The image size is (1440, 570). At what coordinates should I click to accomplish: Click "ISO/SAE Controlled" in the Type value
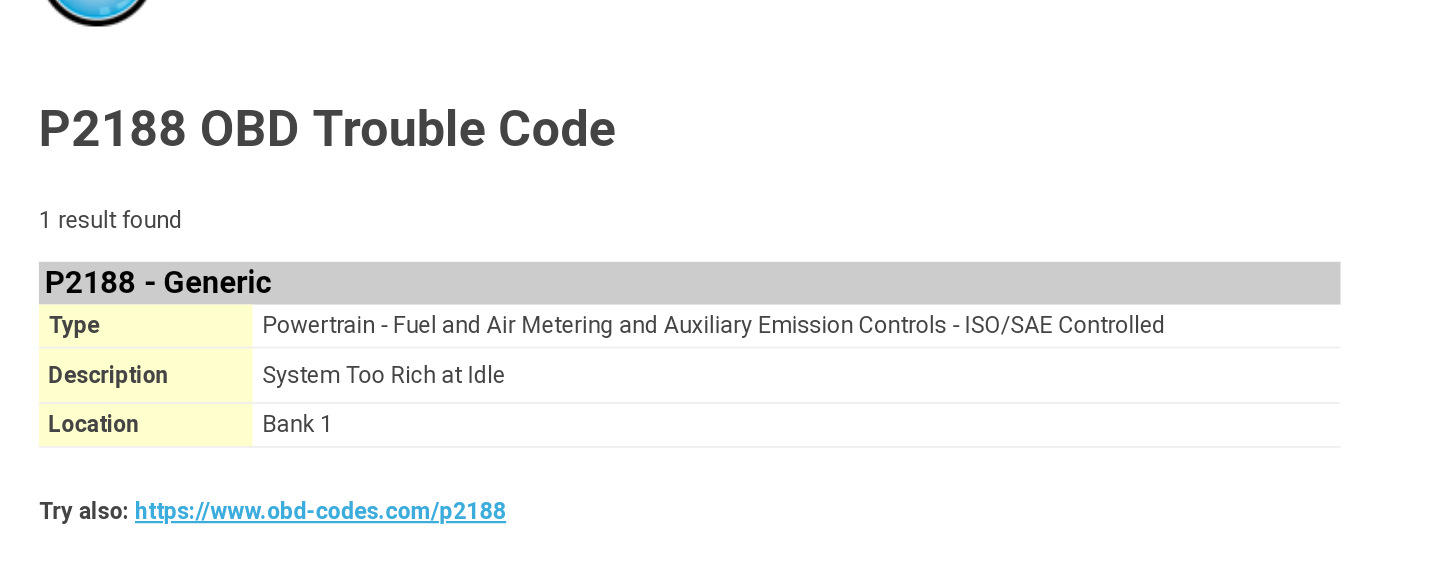pos(1064,325)
